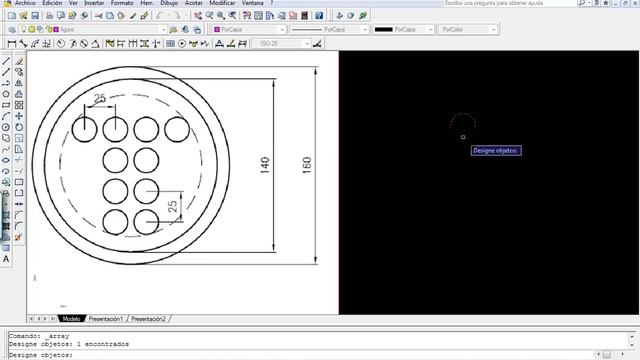Click the Open file icon
This screenshot has width=640, height=360.
(x=23, y=16)
